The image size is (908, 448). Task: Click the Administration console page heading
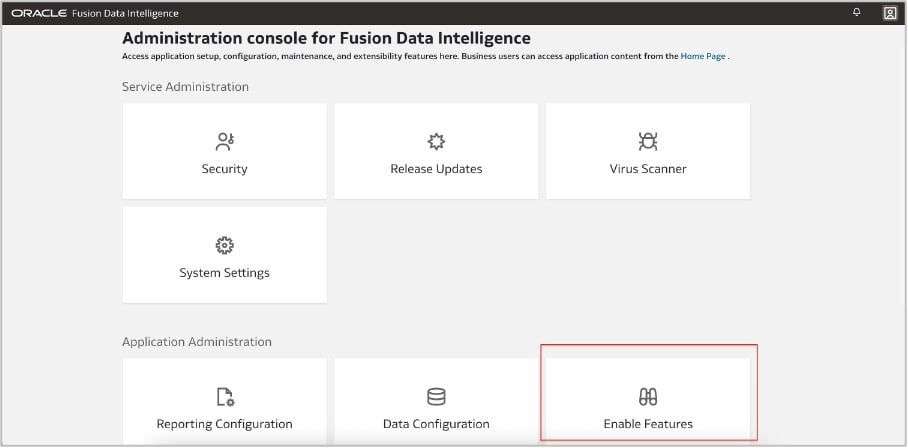(326, 38)
